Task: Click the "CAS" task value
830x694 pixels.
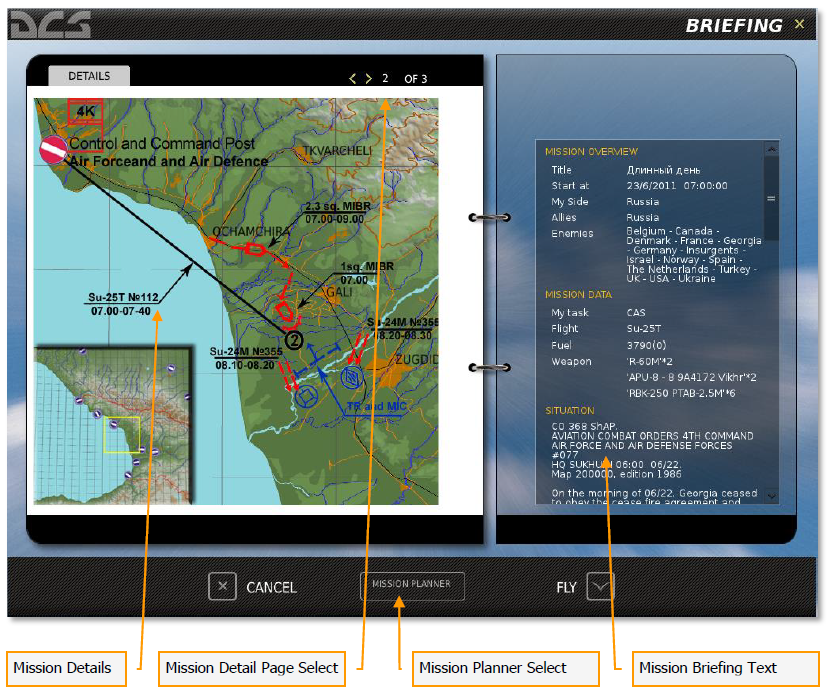Action: tap(636, 313)
